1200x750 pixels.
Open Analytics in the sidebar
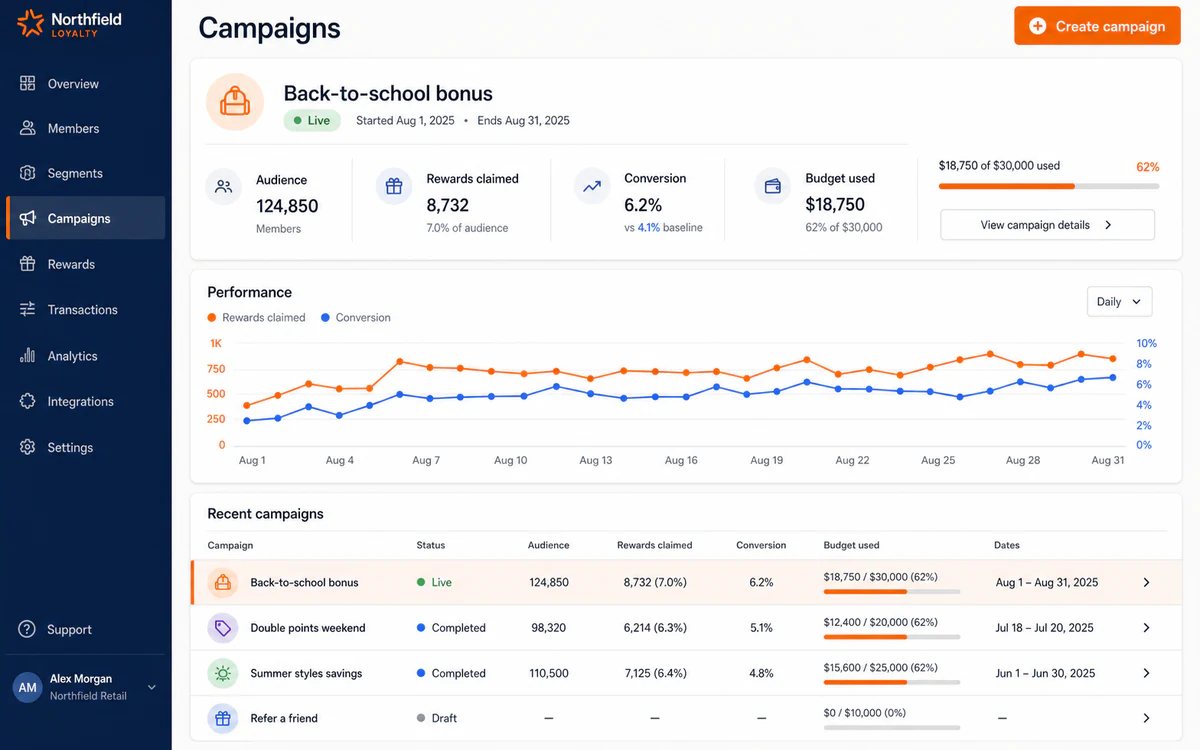[86, 356]
